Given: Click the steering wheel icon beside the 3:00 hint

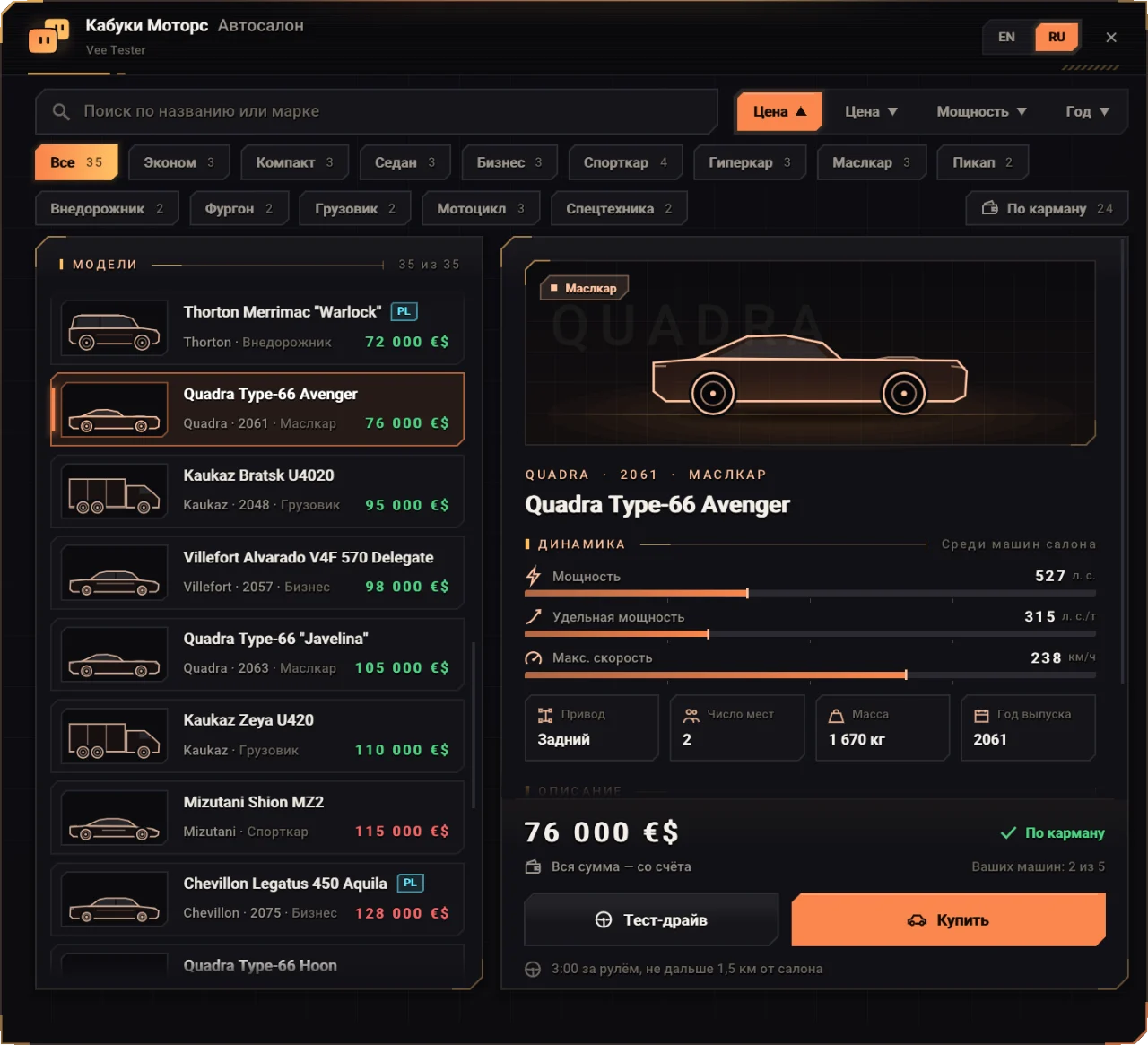Looking at the screenshot, I should click(533, 970).
